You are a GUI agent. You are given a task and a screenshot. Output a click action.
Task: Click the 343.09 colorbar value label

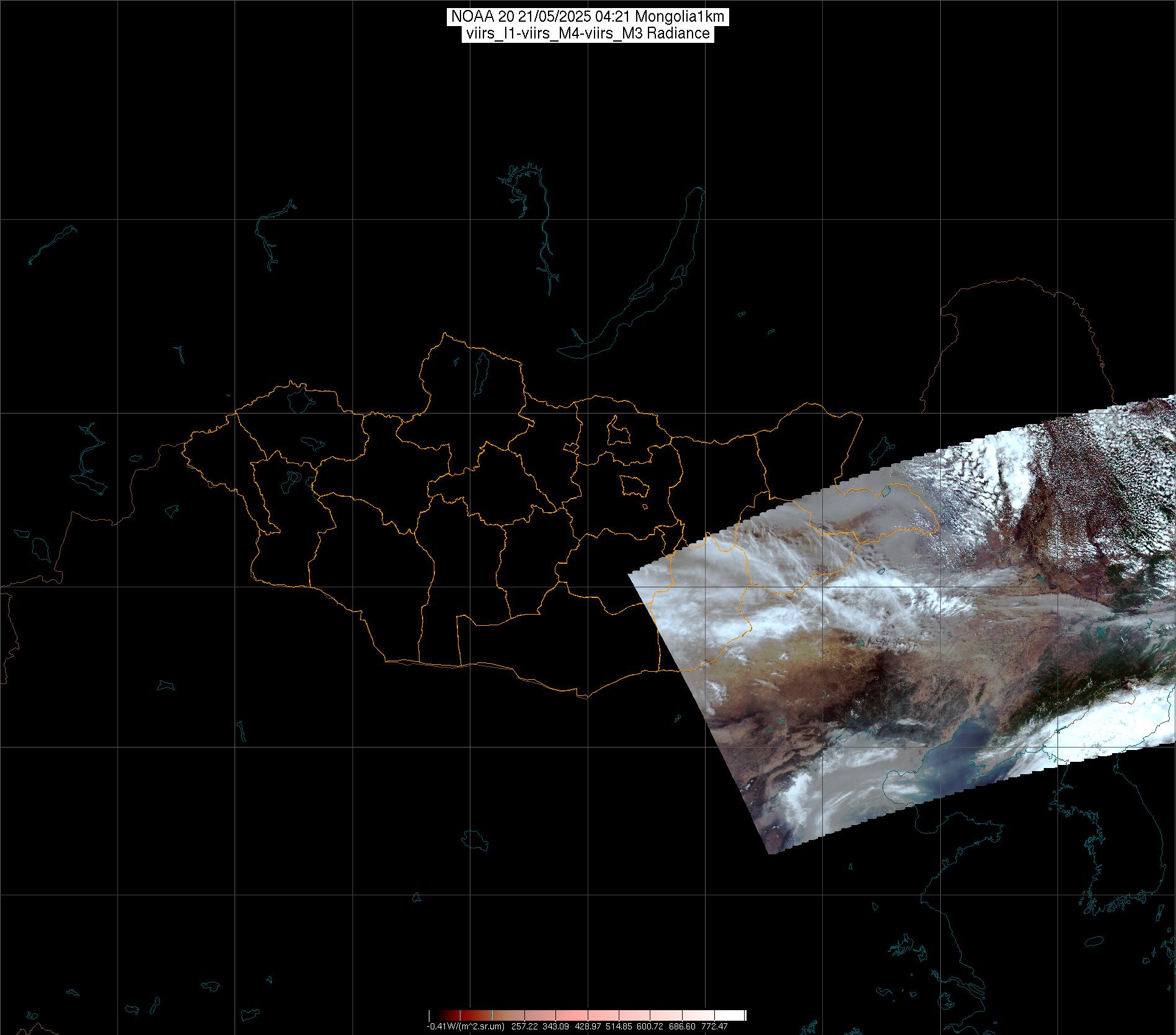[x=556, y=1026]
